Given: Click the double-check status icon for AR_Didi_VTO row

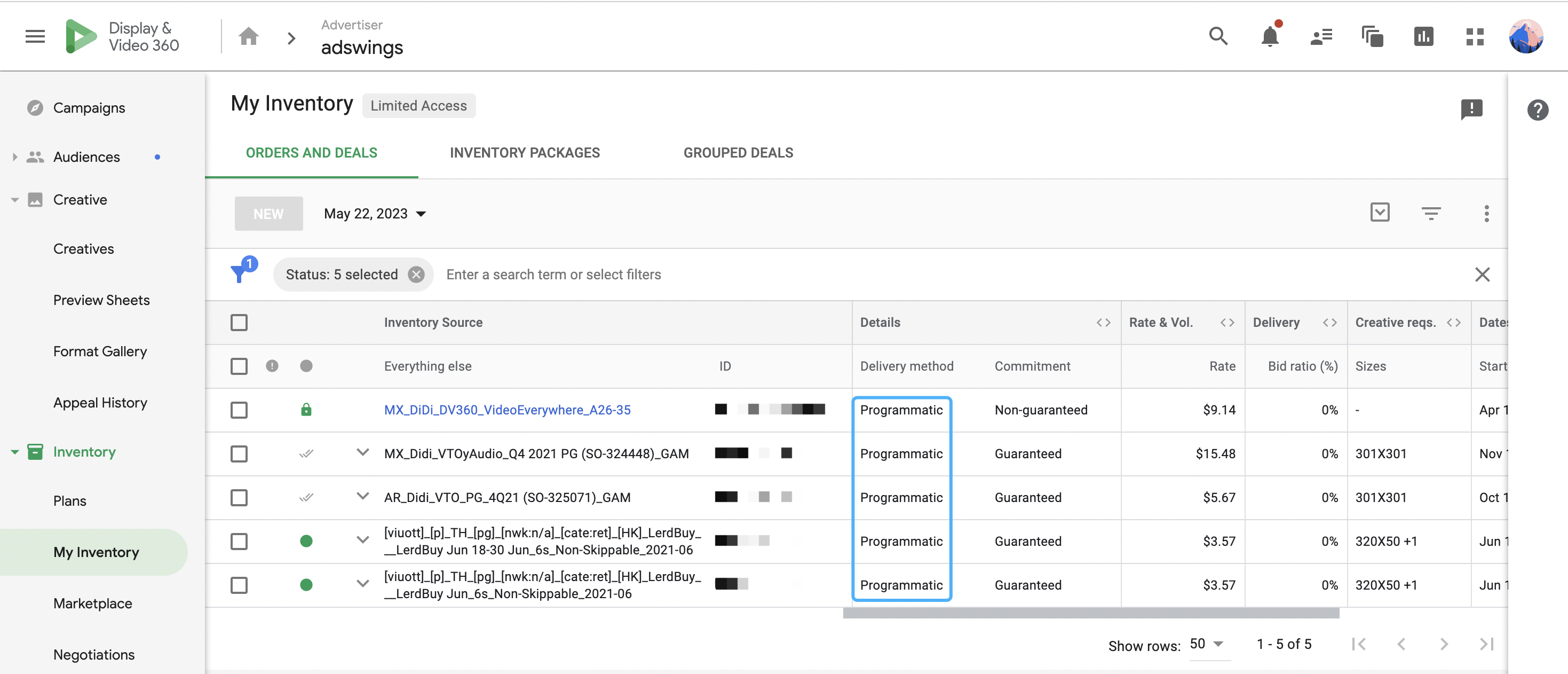Looking at the screenshot, I should click(306, 497).
